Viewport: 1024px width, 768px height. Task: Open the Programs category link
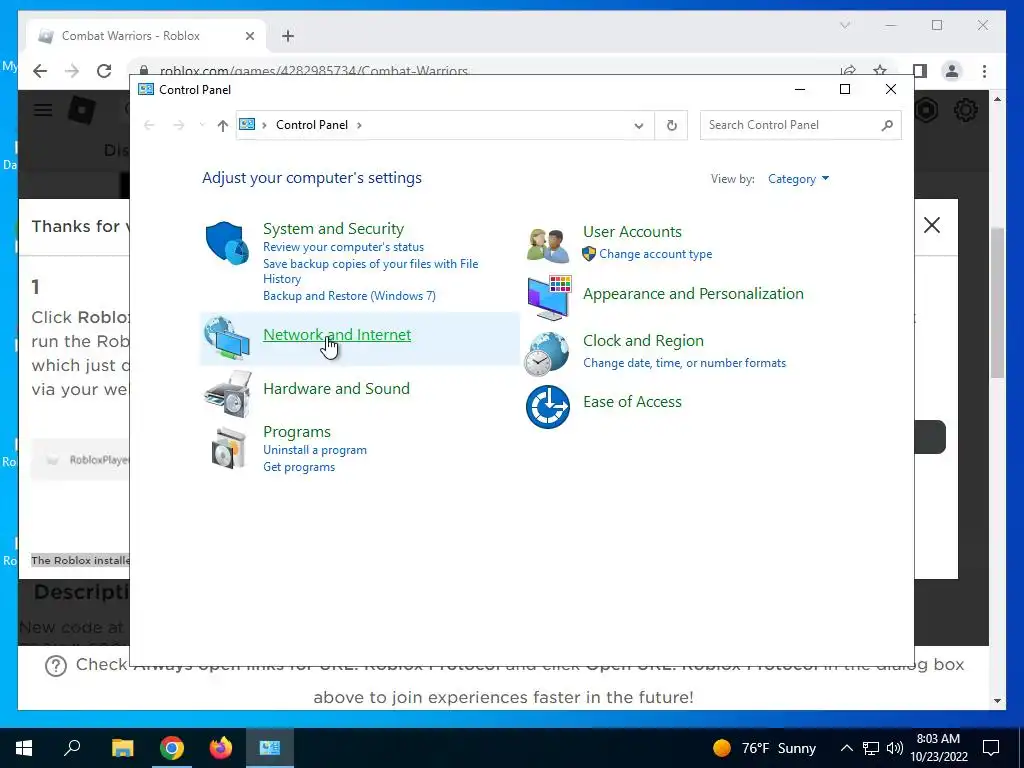click(296, 432)
